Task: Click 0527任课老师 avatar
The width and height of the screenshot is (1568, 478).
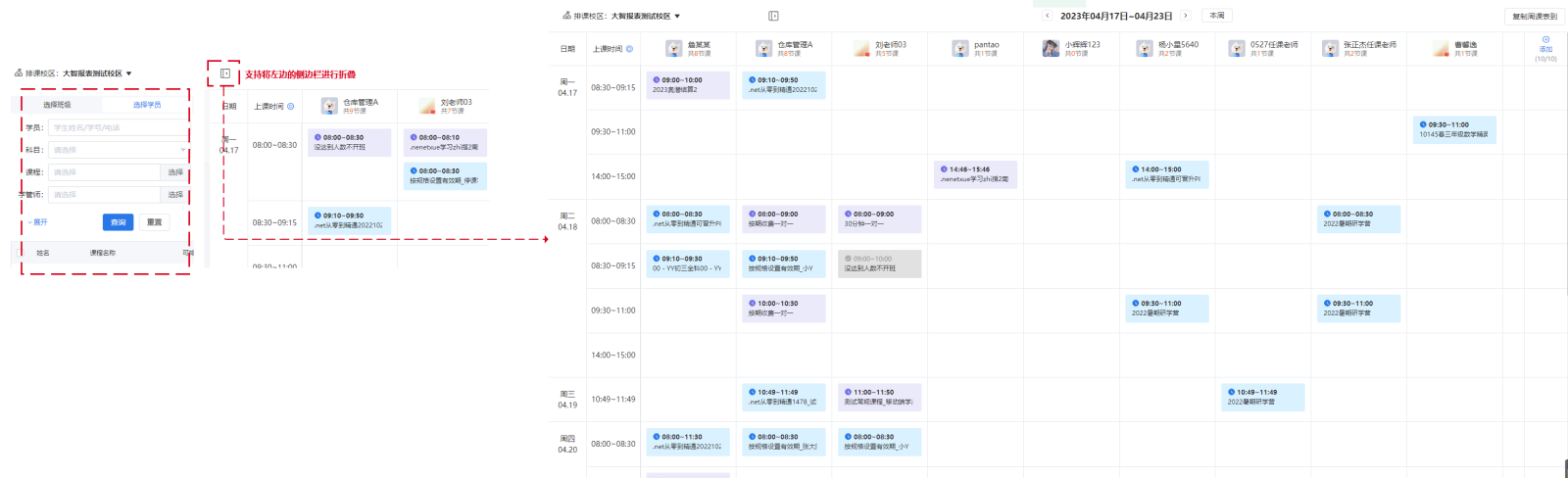Action: click(x=1237, y=49)
